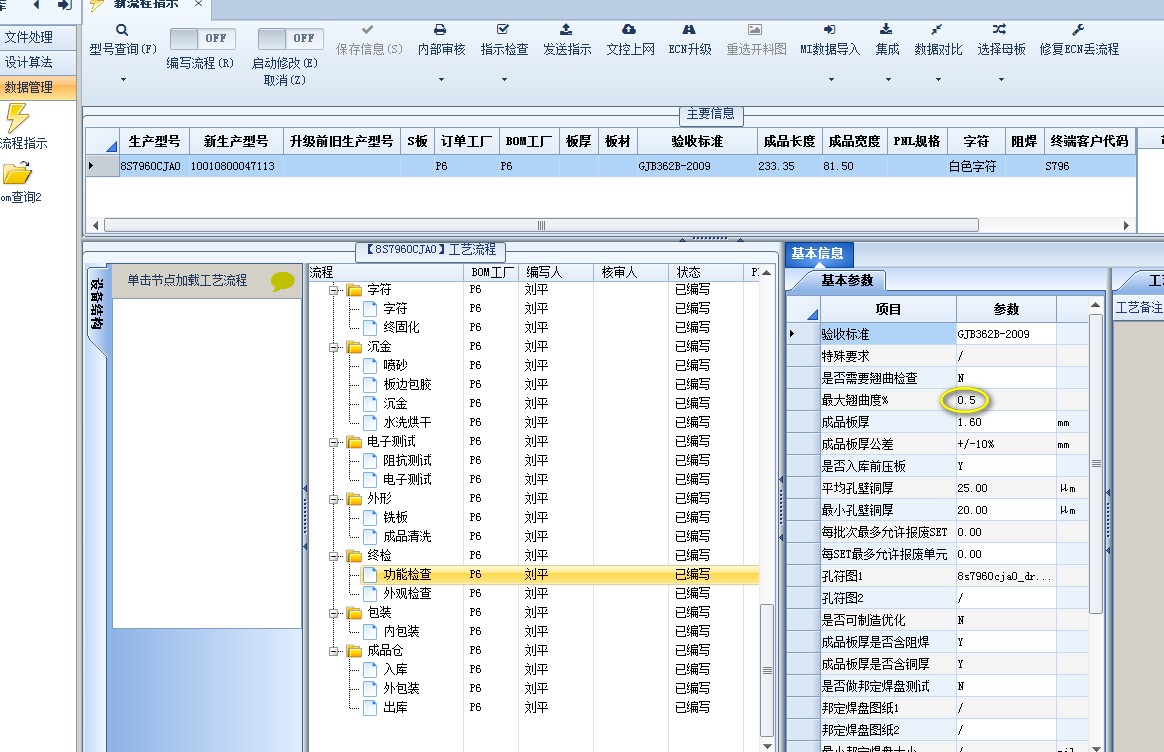1164x752 pixels.
Task: Select the 终固化 process node
Action: (401, 327)
